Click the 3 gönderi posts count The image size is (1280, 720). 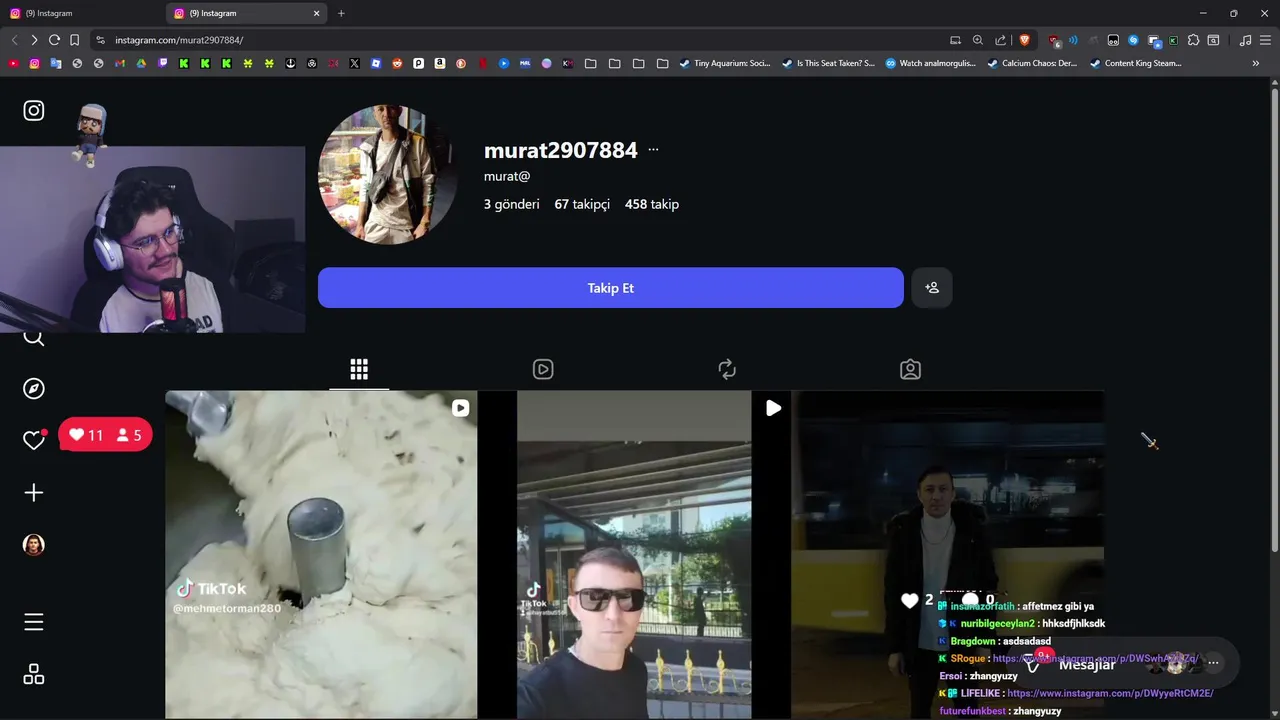(512, 204)
